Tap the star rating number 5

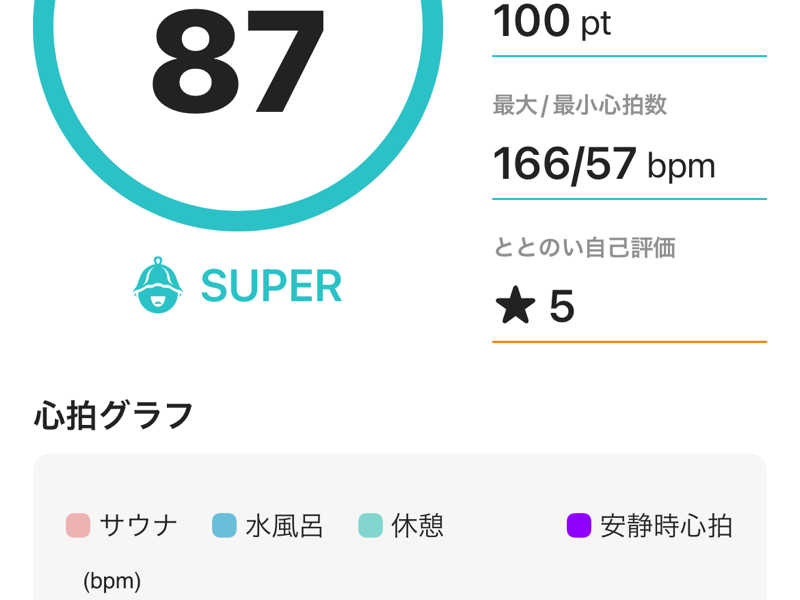click(x=562, y=306)
